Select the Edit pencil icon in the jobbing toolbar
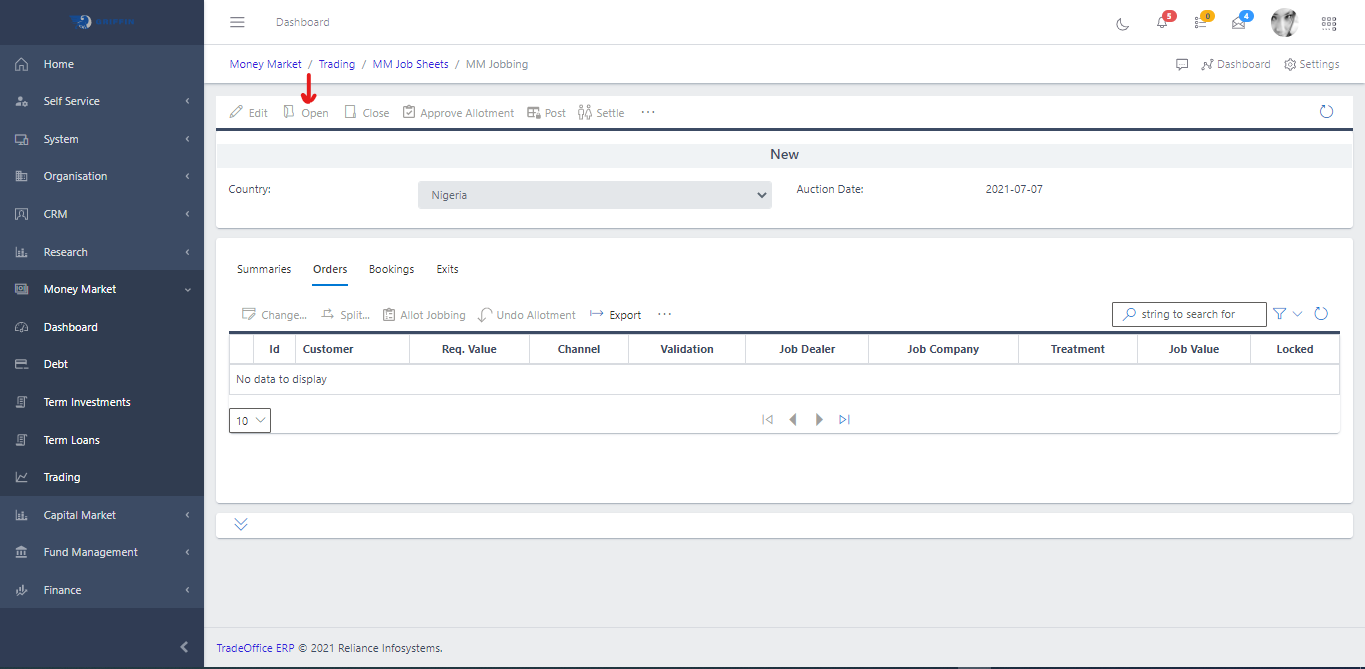 tap(237, 112)
